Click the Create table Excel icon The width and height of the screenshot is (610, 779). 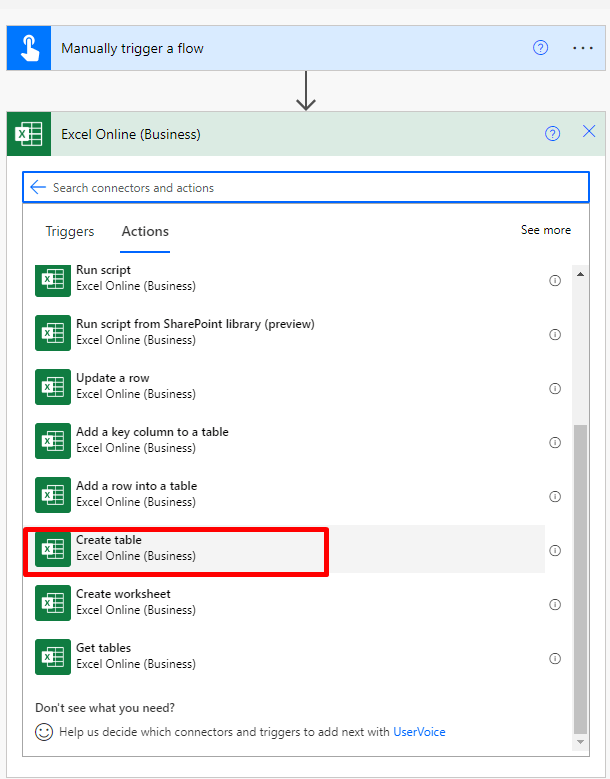click(x=53, y=549)
